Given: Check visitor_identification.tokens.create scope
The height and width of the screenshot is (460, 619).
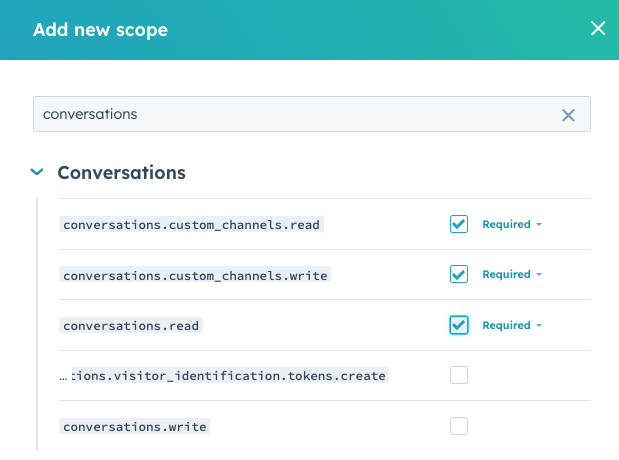Looking at the screenshot, I should pyautogui.click(x=459, y=375).
